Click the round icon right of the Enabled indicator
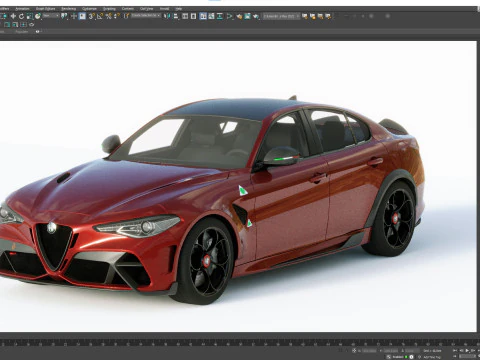The image size is (480, 360). pos(411,357)
